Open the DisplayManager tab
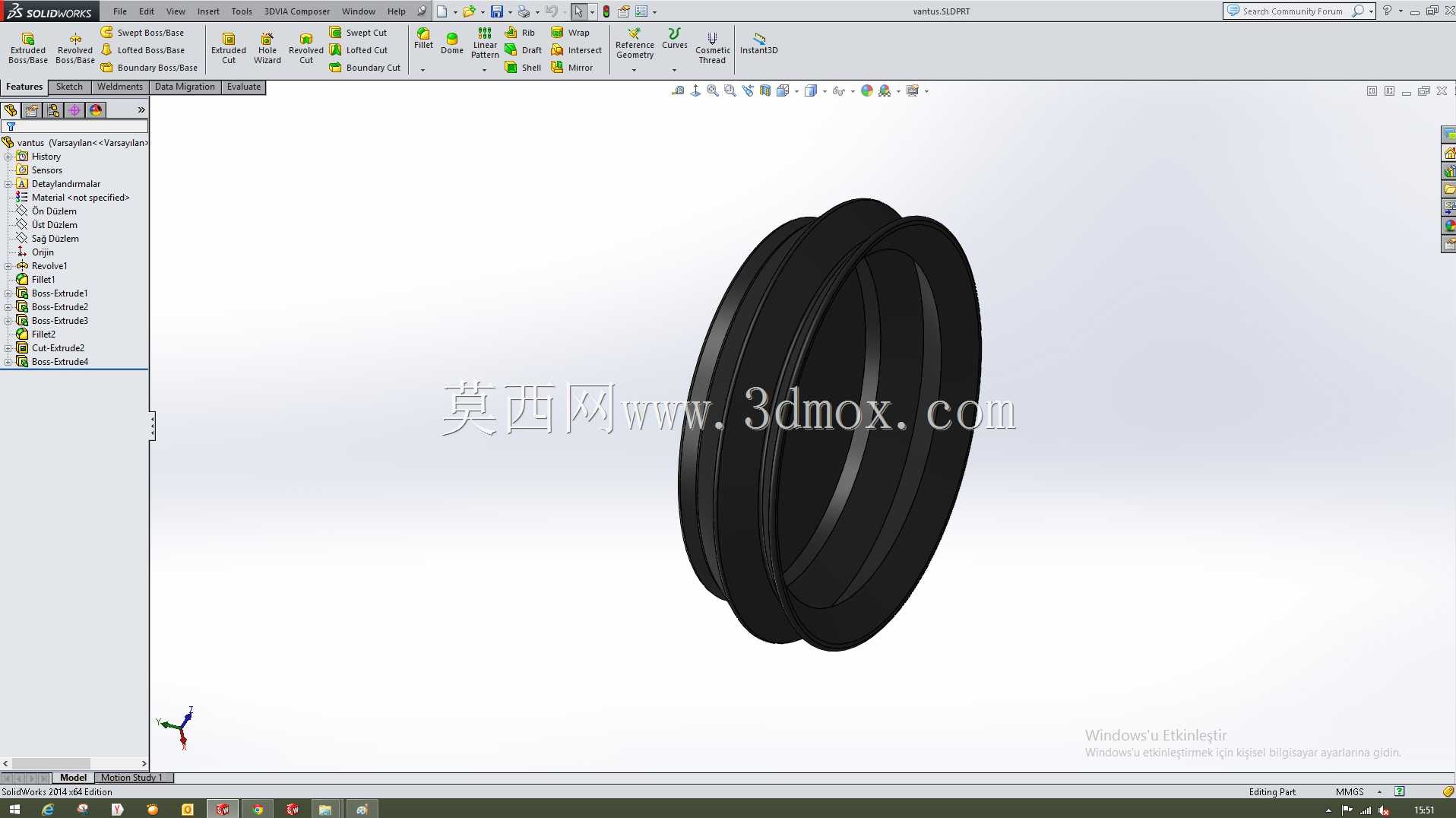Viewport: 1456px width, 818px height. point(96,110)
